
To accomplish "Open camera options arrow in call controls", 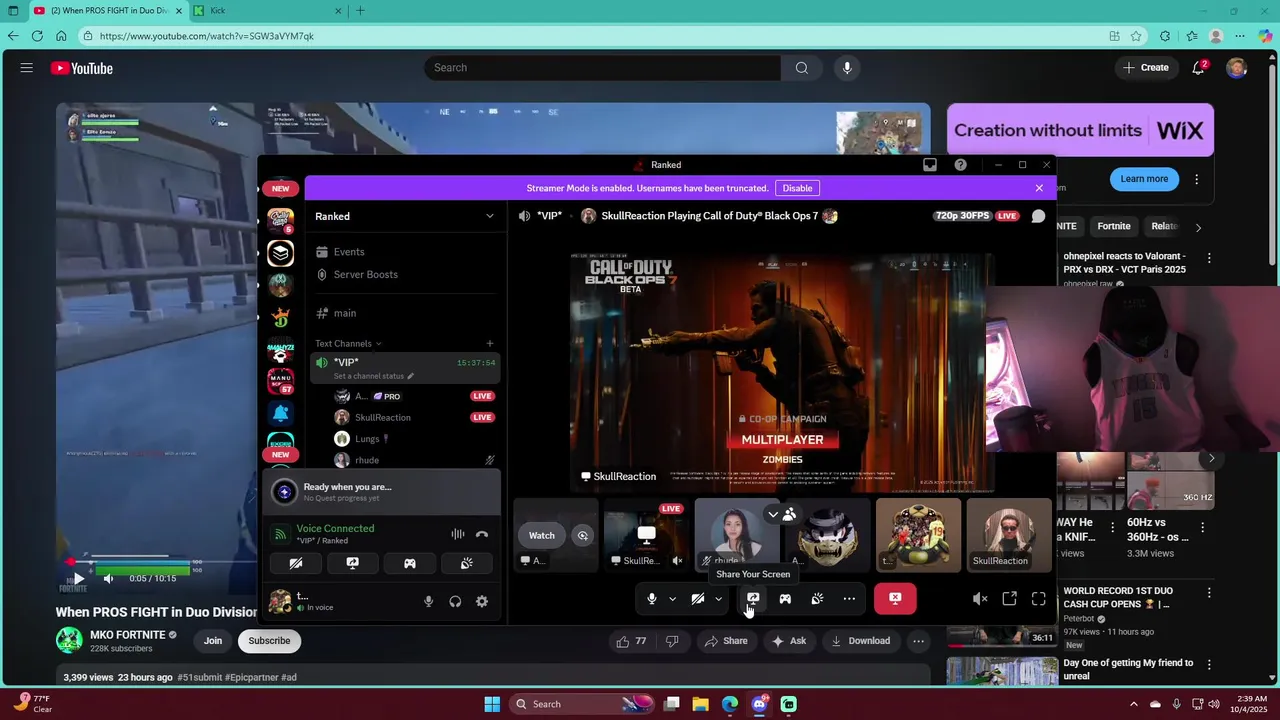I will coord(718,599).
